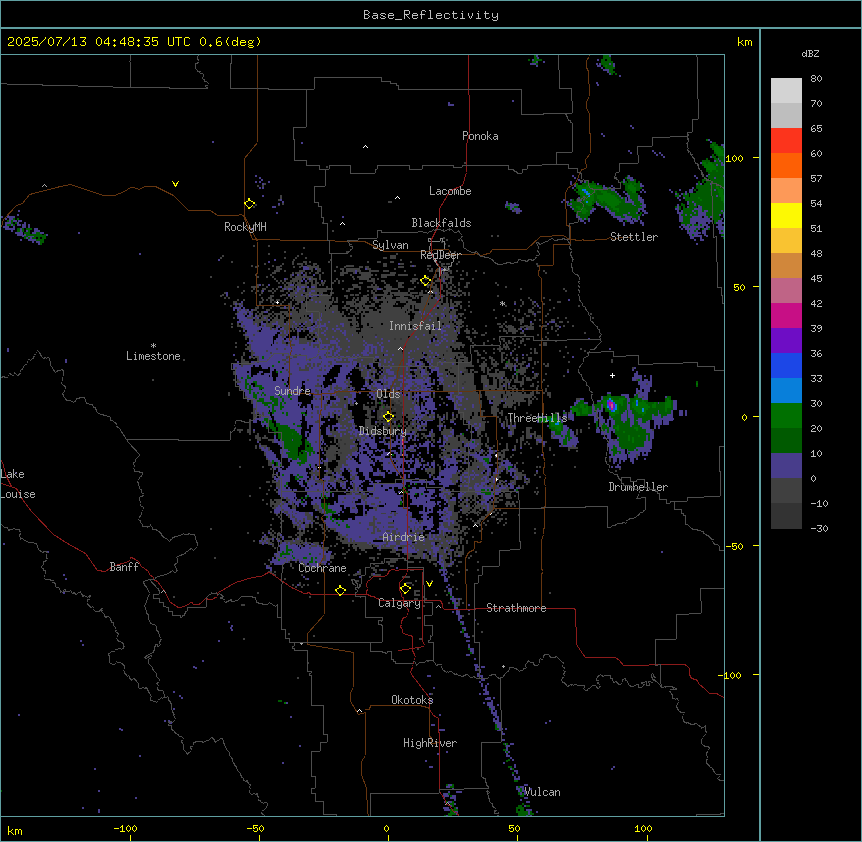Click the Olds city label
This screenshot has height=842, width=862.
[x=388, y=394]
